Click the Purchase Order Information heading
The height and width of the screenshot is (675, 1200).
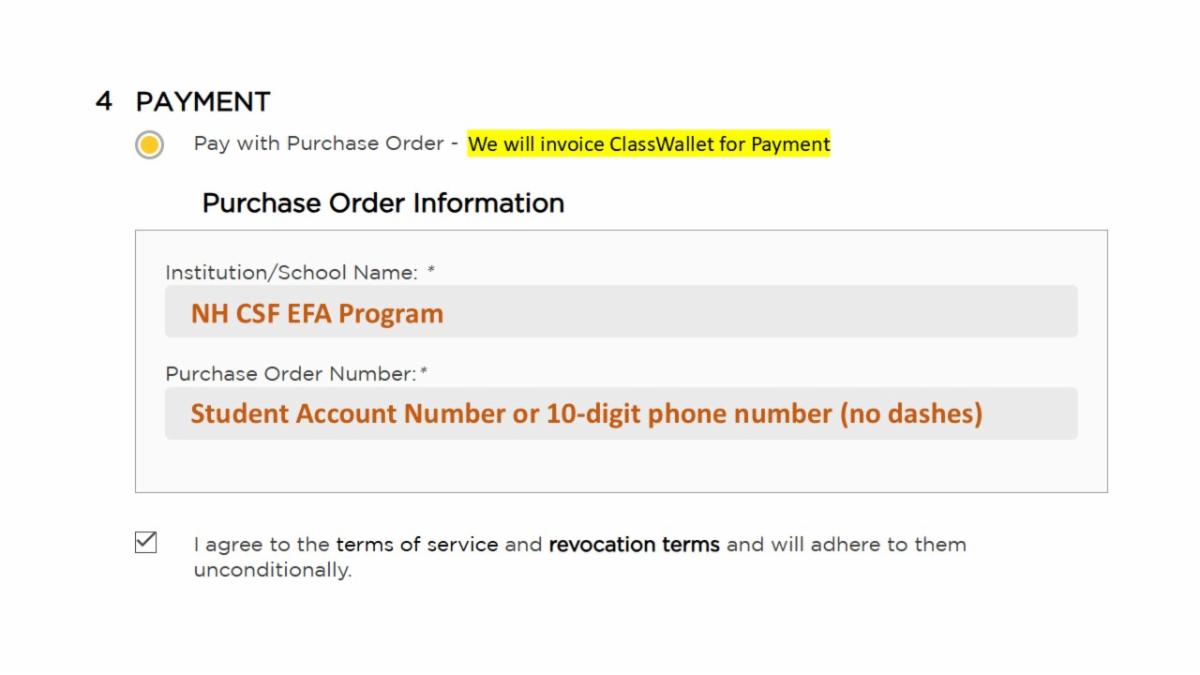383,203
